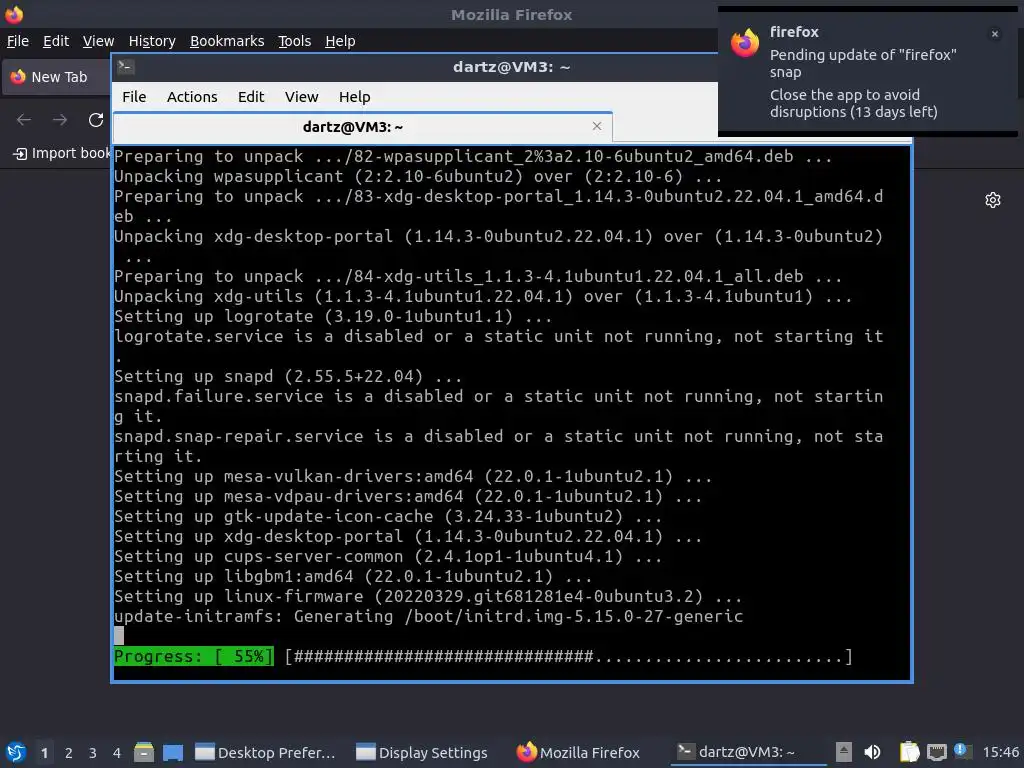Switch to the Desktop Preferences taskbar window
This screenshot has height=768, width=1024.
[x=265, y=752]
